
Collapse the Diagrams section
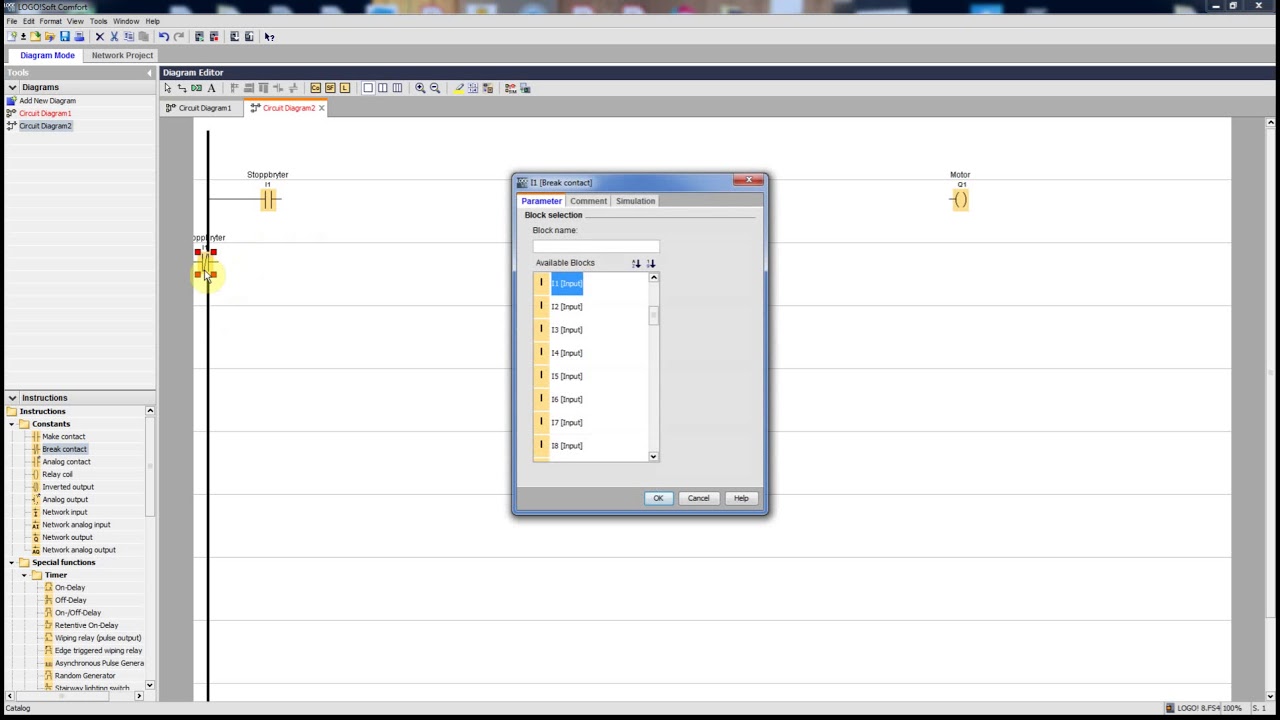click(x=12, y=87)
